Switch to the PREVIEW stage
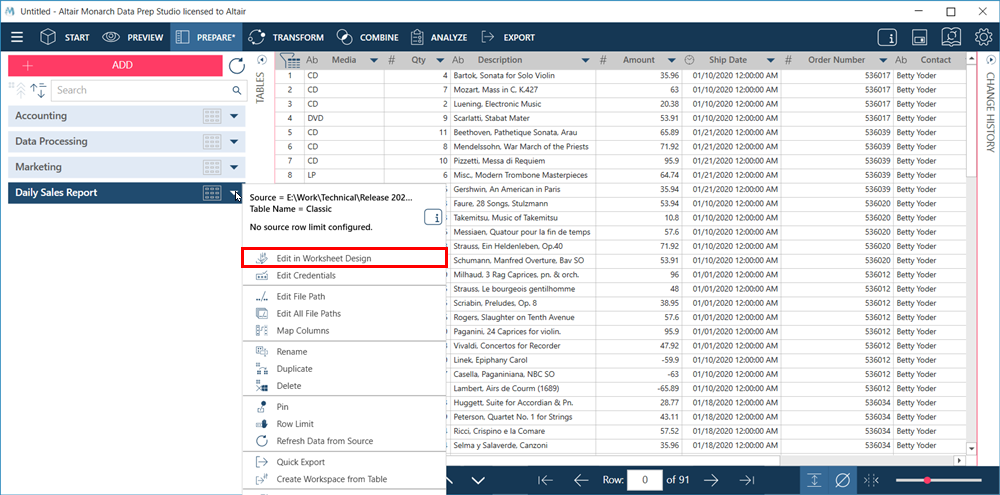This screenshot has height=495, width=1000. pyautogui.click(x=133, y=37)
